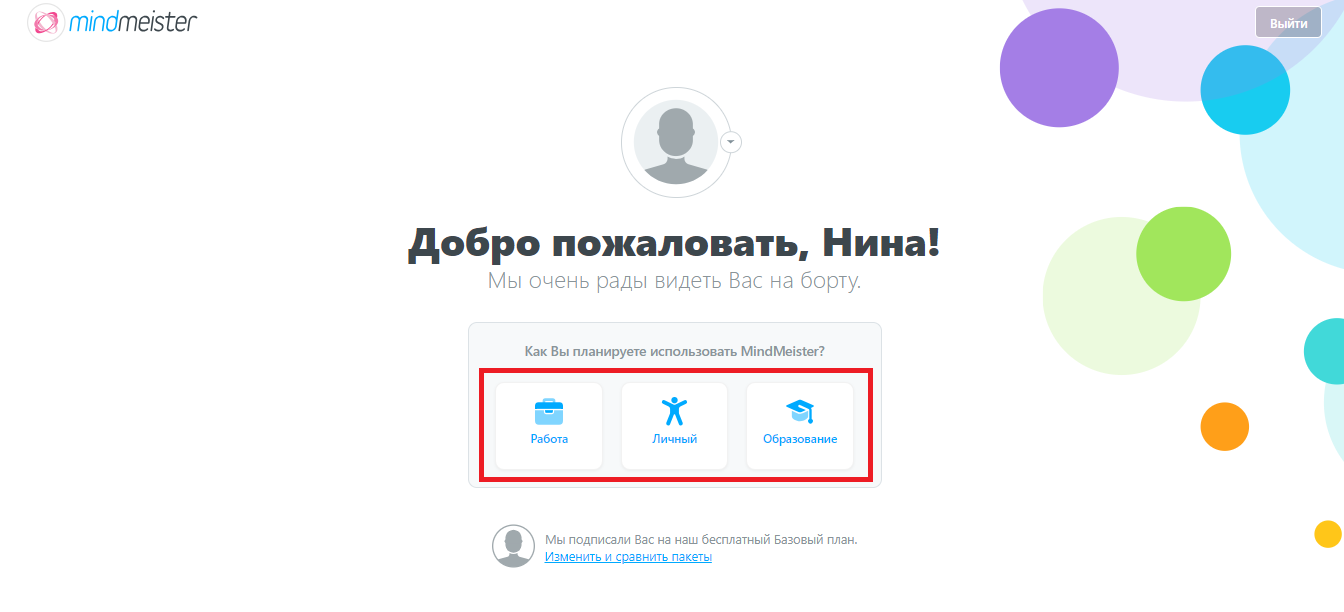
Task: Click the small yellow circle
Action: coord(1327,534)
